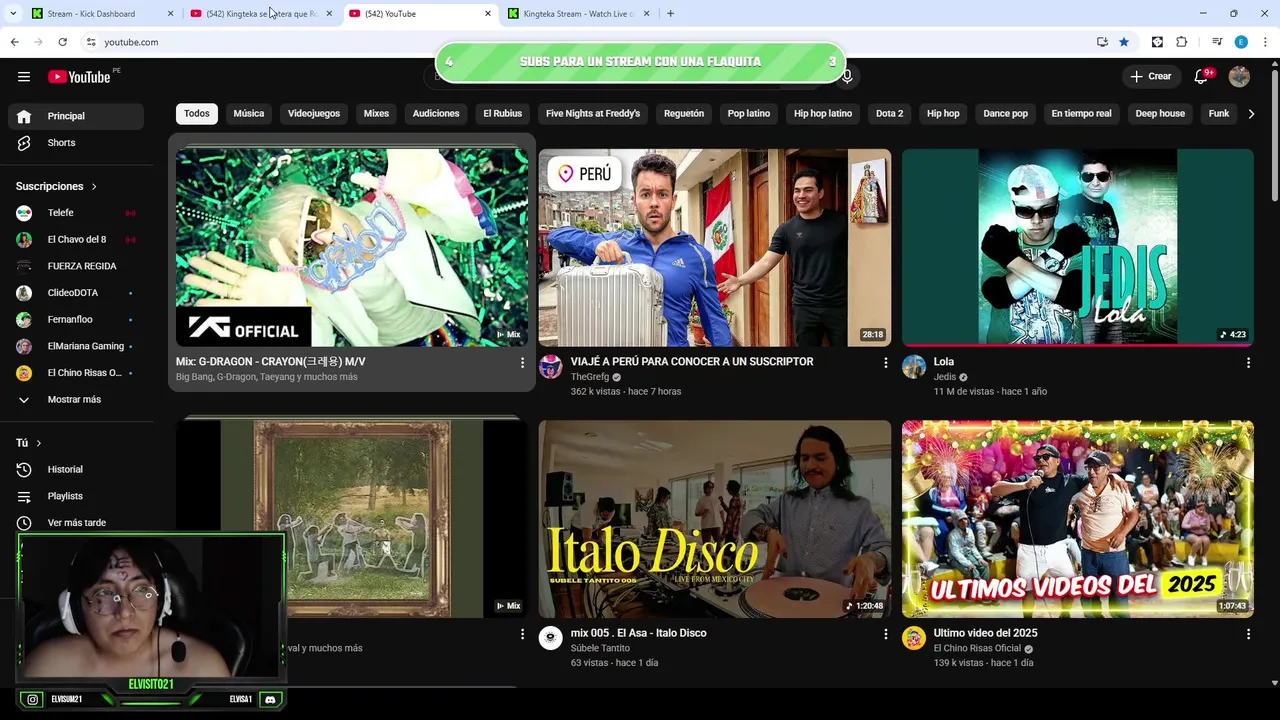The width and height of the screenshot is (1280, 720).
Task: Click Súbele Tantito channel avatar
Action: click(551, 638)
